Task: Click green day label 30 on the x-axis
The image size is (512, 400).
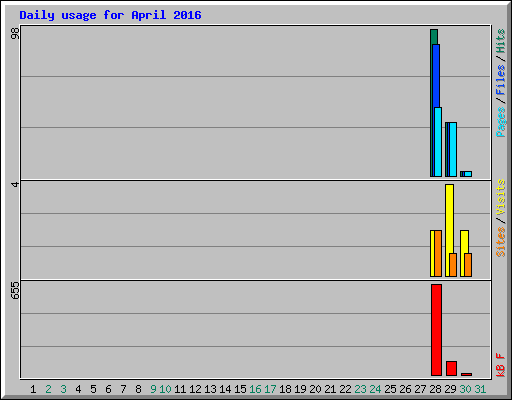Action: [x=465, y=389]
